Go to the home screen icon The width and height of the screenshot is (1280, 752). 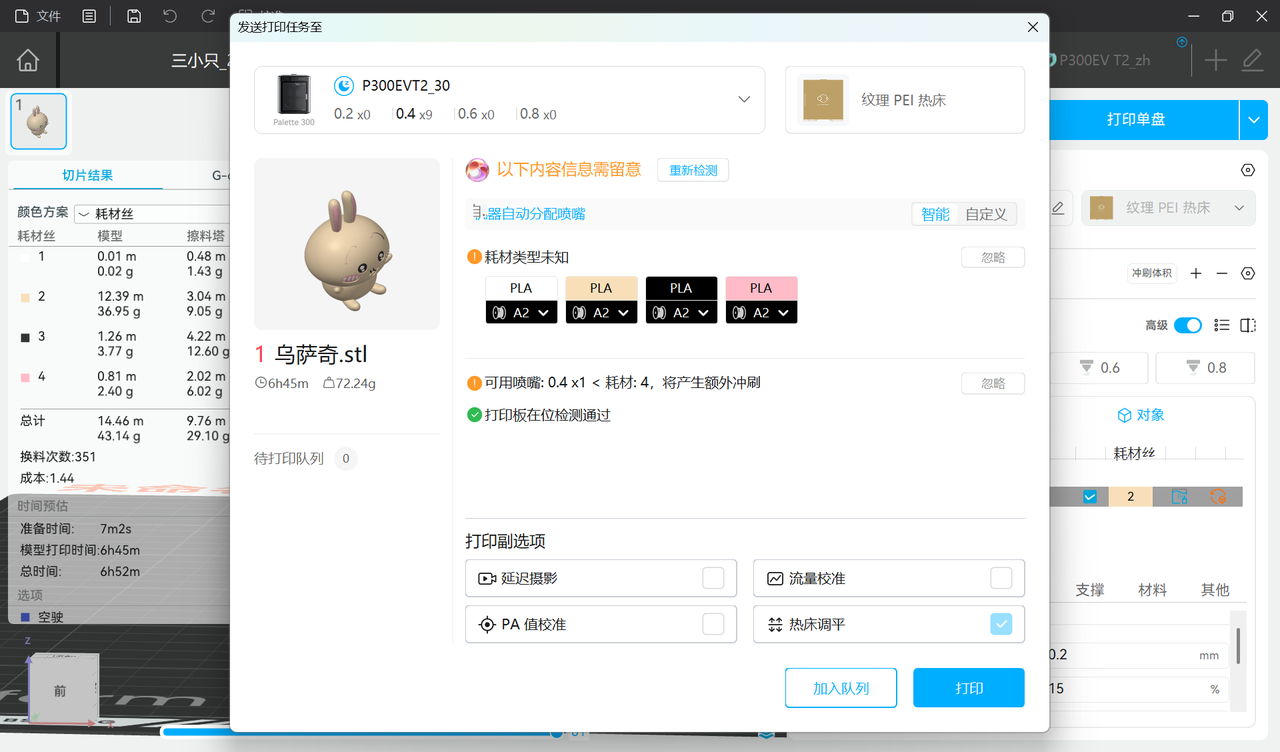point(28,60)
